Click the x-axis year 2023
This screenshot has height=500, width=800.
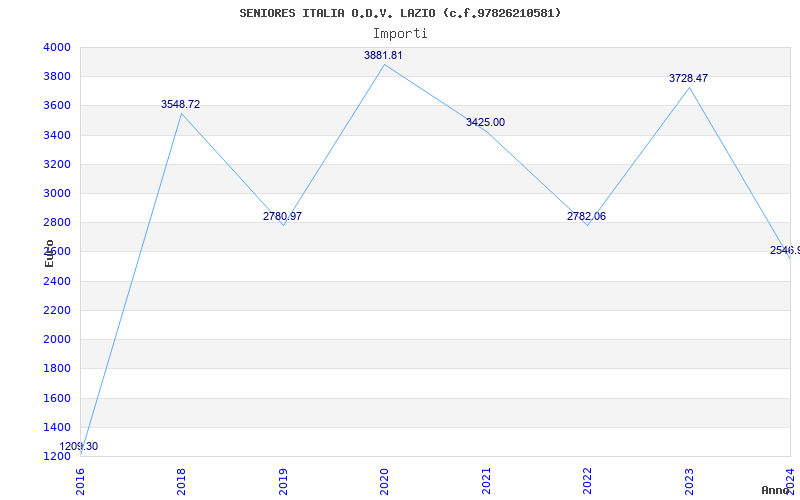tap(689, 482)
